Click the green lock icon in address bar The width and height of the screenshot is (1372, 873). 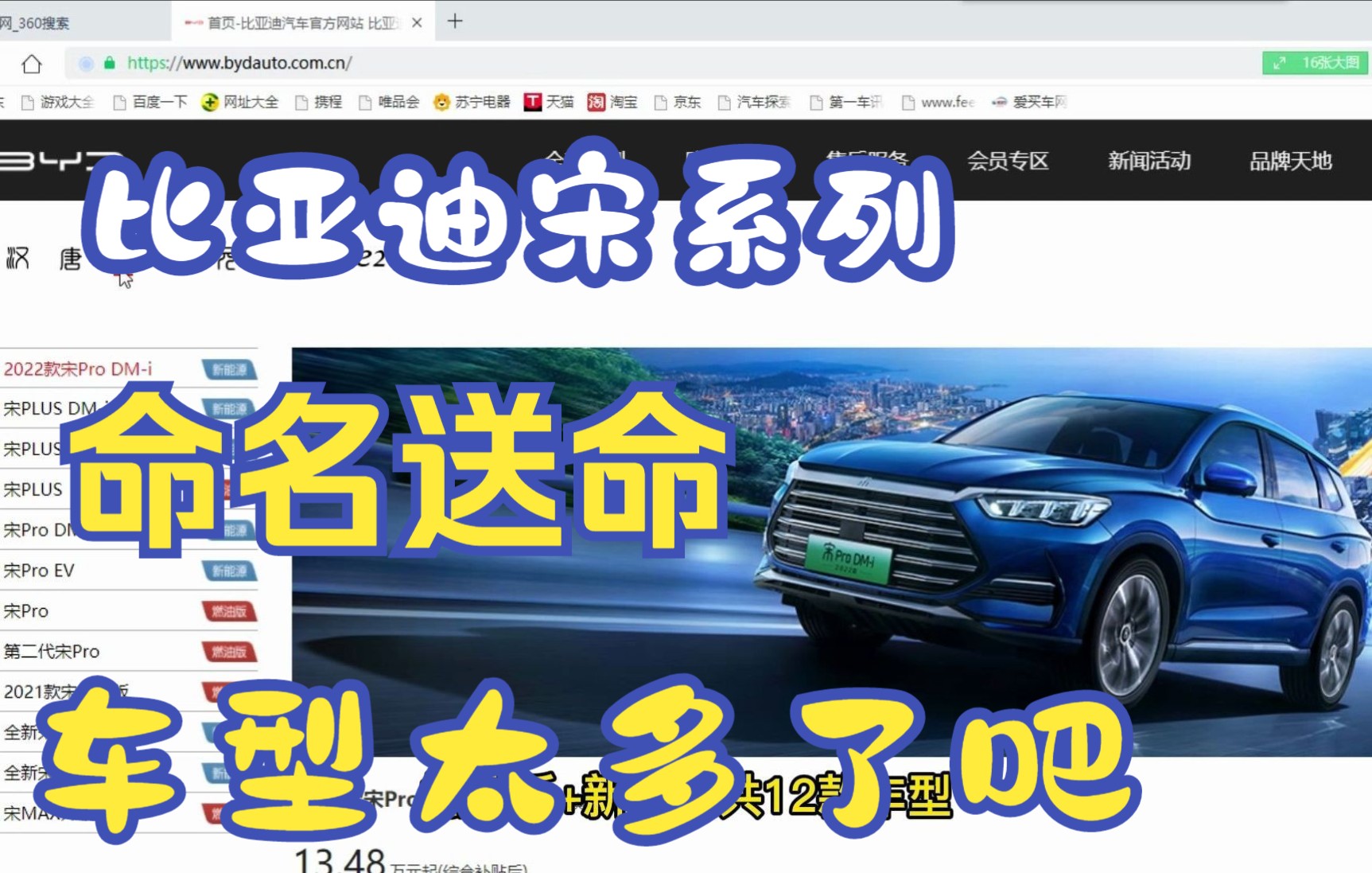point(110,63)
